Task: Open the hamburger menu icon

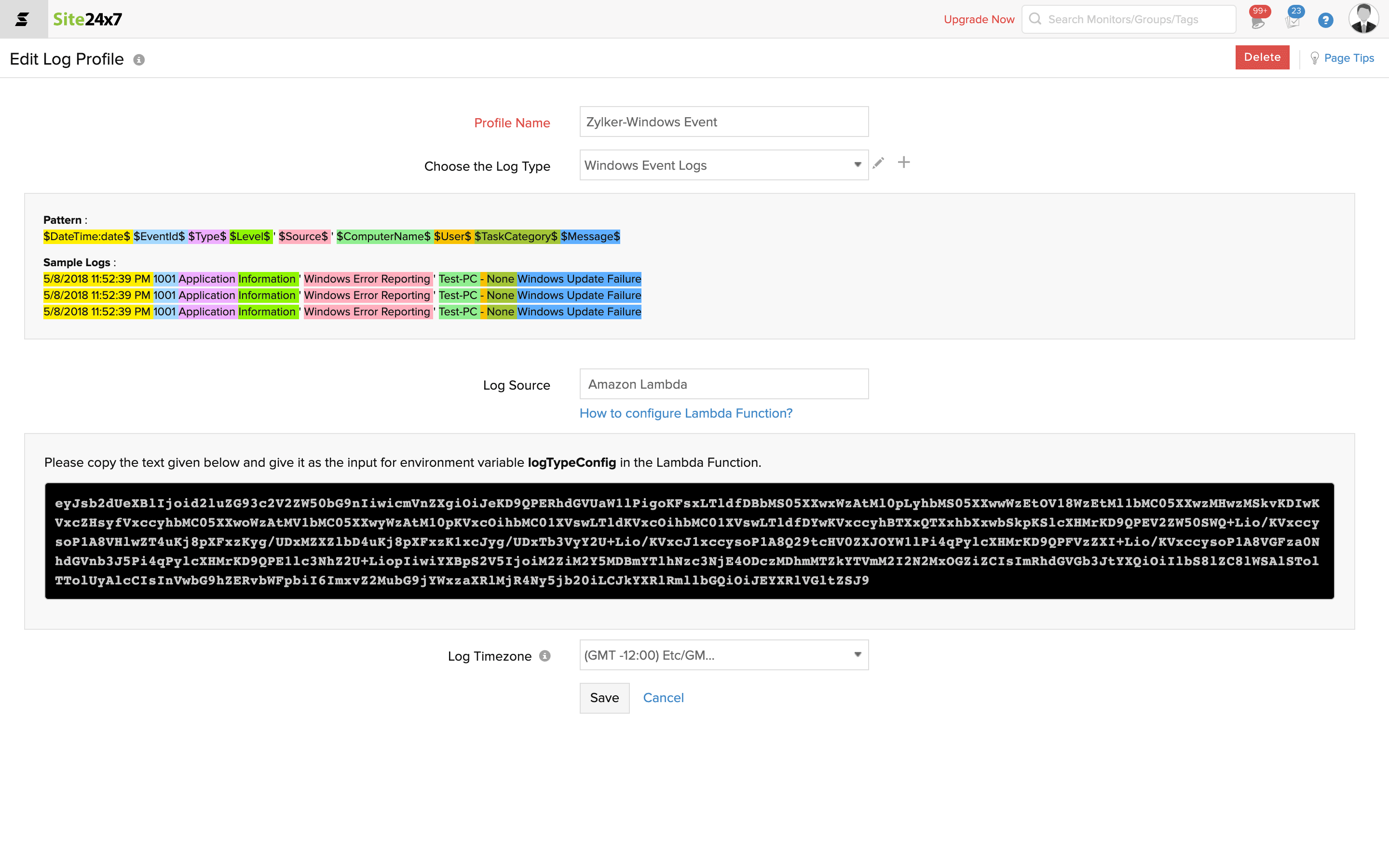Action: [22, 19]
